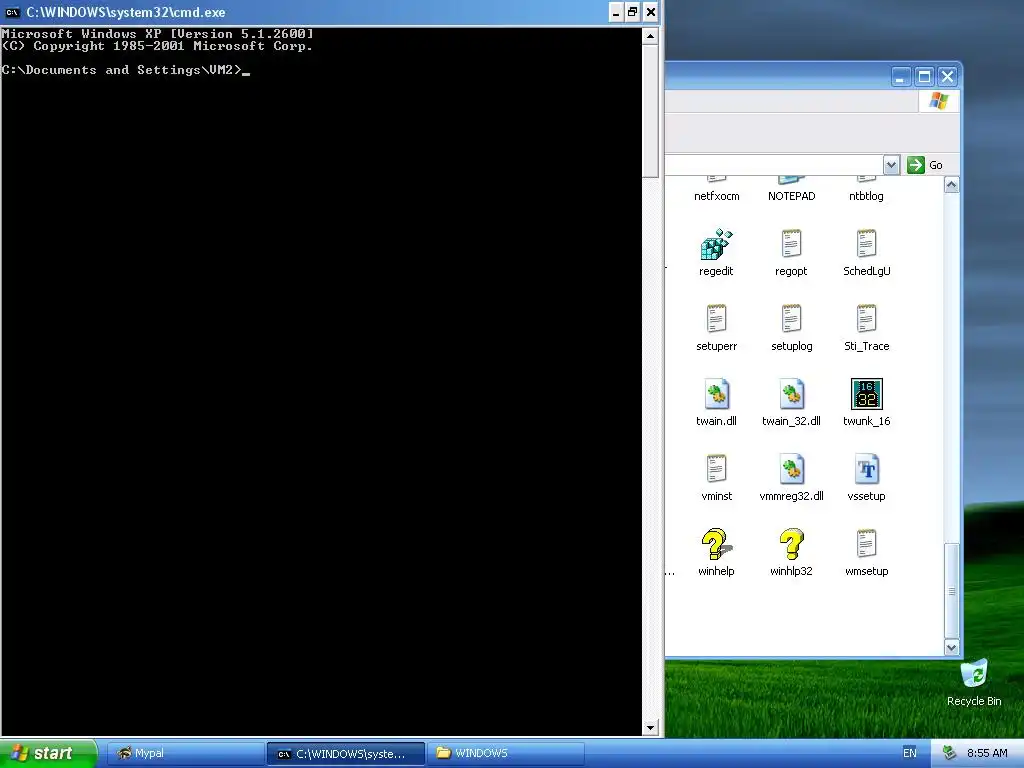
Task: Open the regedit registry editor icon
Action: tap(716, 244)
